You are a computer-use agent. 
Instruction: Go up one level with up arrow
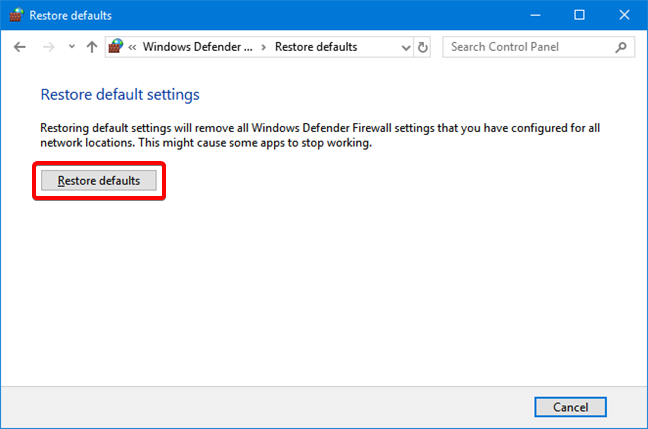coord(92,47)
